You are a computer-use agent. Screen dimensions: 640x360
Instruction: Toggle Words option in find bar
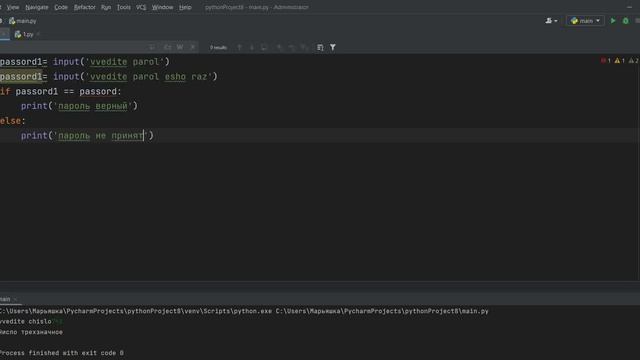[180, 47]
